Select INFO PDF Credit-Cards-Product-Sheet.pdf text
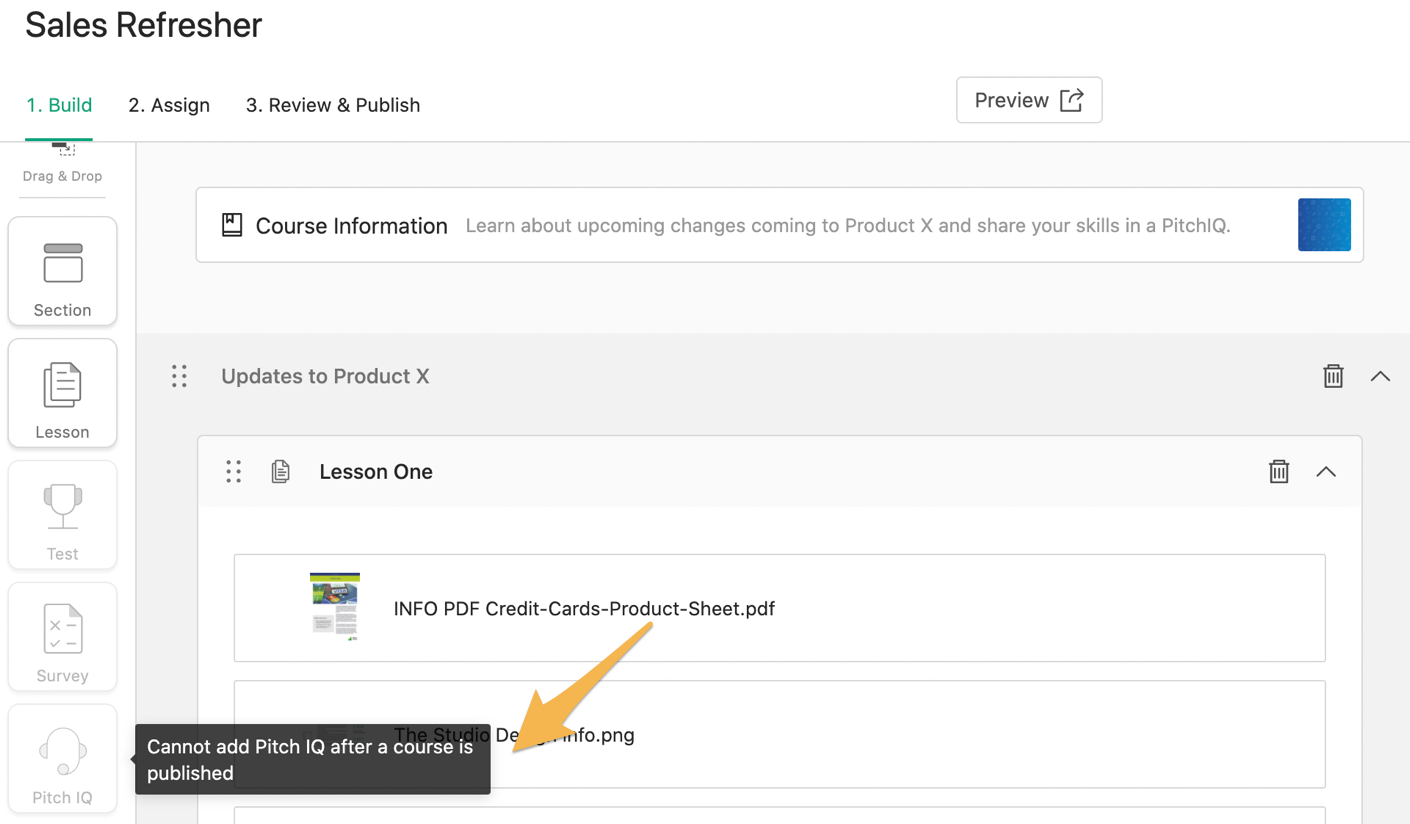This screenshot has width=1410, height=824. (584, 608)
